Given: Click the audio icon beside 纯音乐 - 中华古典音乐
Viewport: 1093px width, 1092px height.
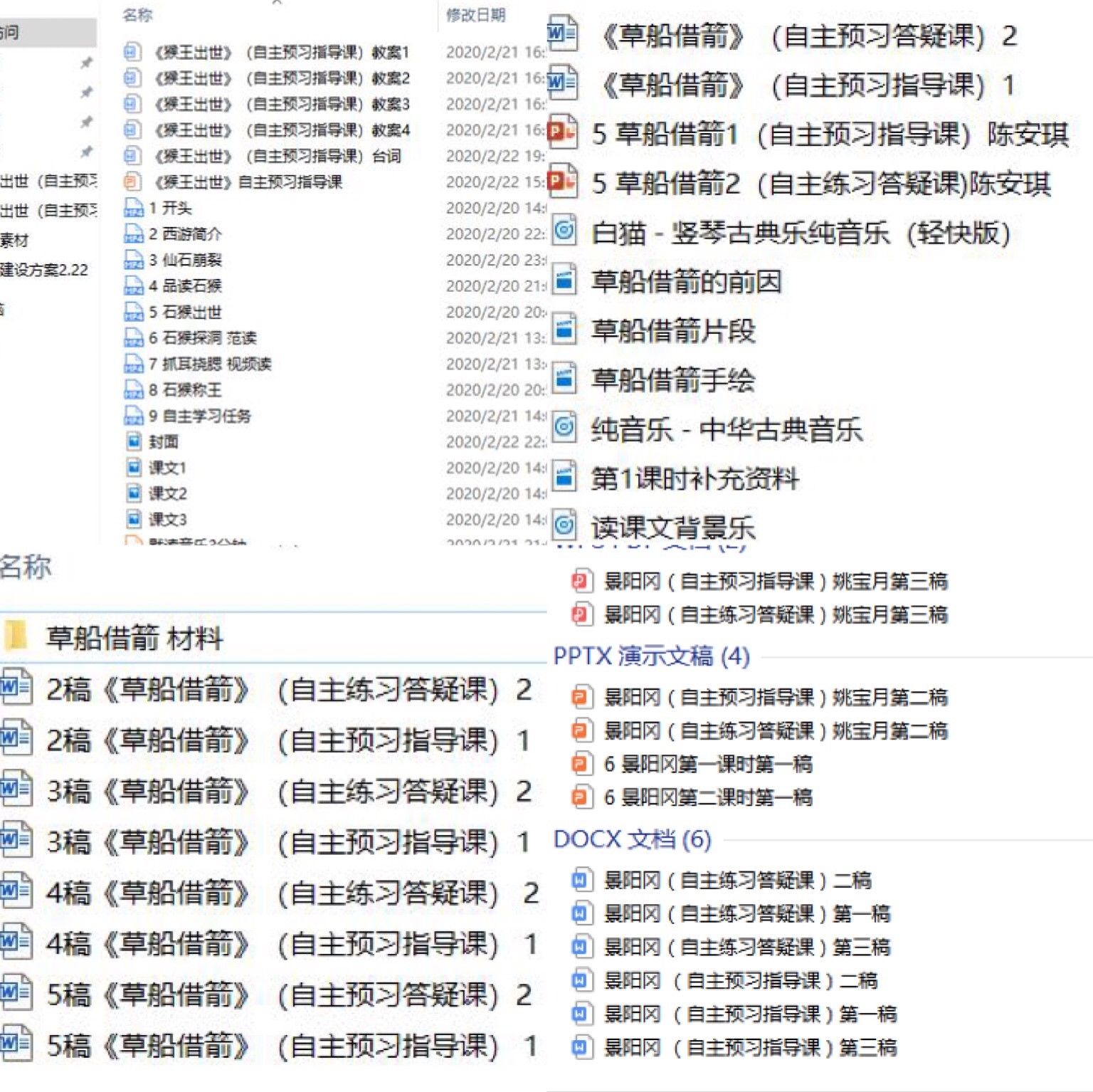Looking at the screenshot, I should click(564, 427).
